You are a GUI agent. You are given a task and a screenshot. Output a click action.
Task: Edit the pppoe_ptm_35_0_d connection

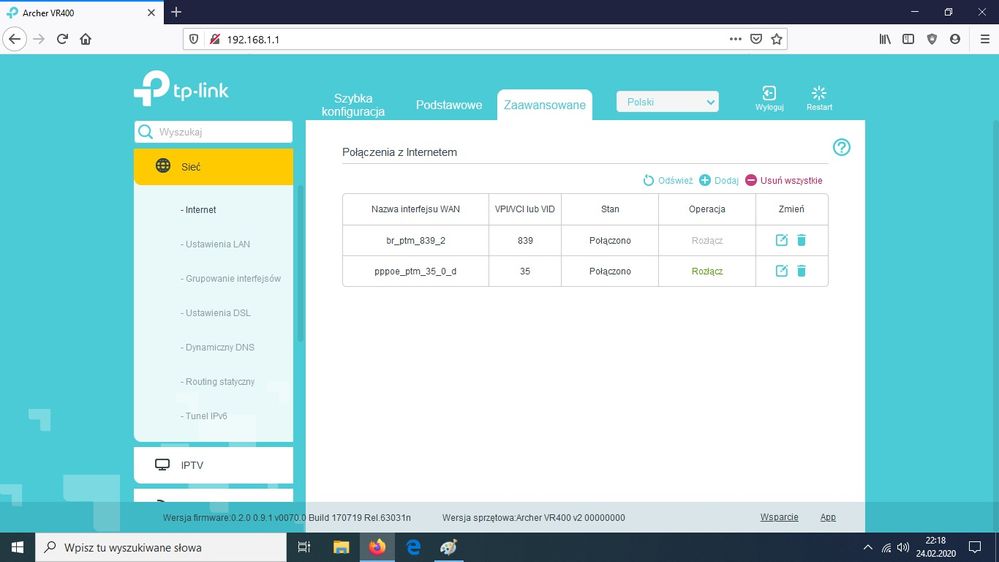click(x=782, y=271)
